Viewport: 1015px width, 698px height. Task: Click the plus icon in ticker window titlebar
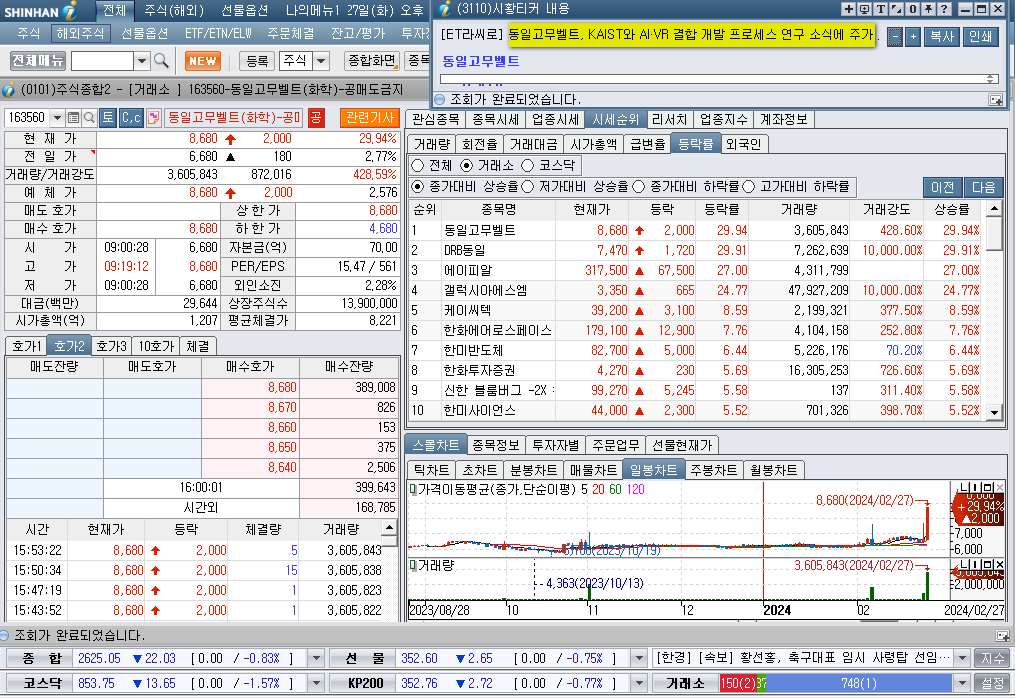click(x=848, y=9)
